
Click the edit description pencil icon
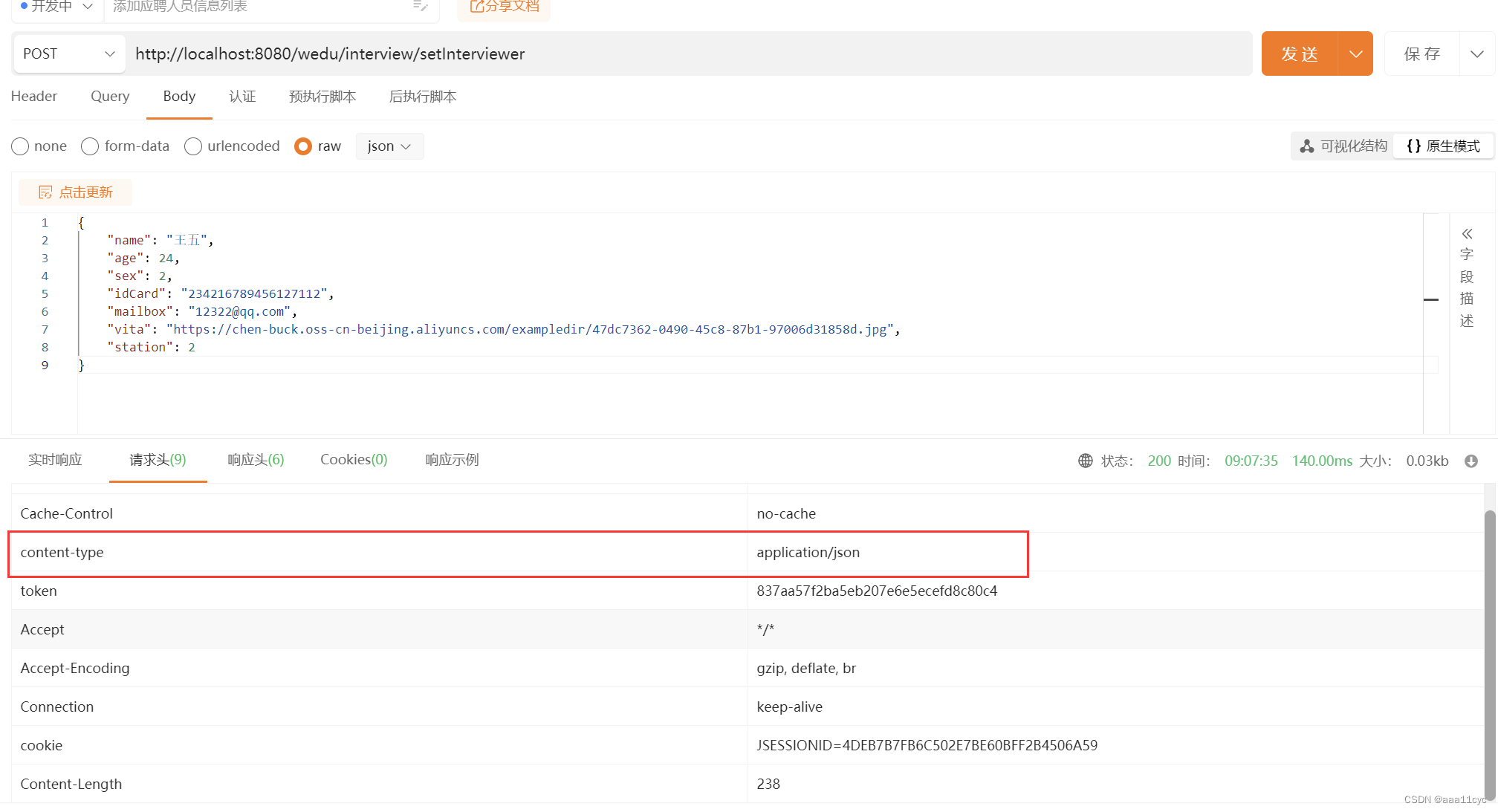(420, 6)
